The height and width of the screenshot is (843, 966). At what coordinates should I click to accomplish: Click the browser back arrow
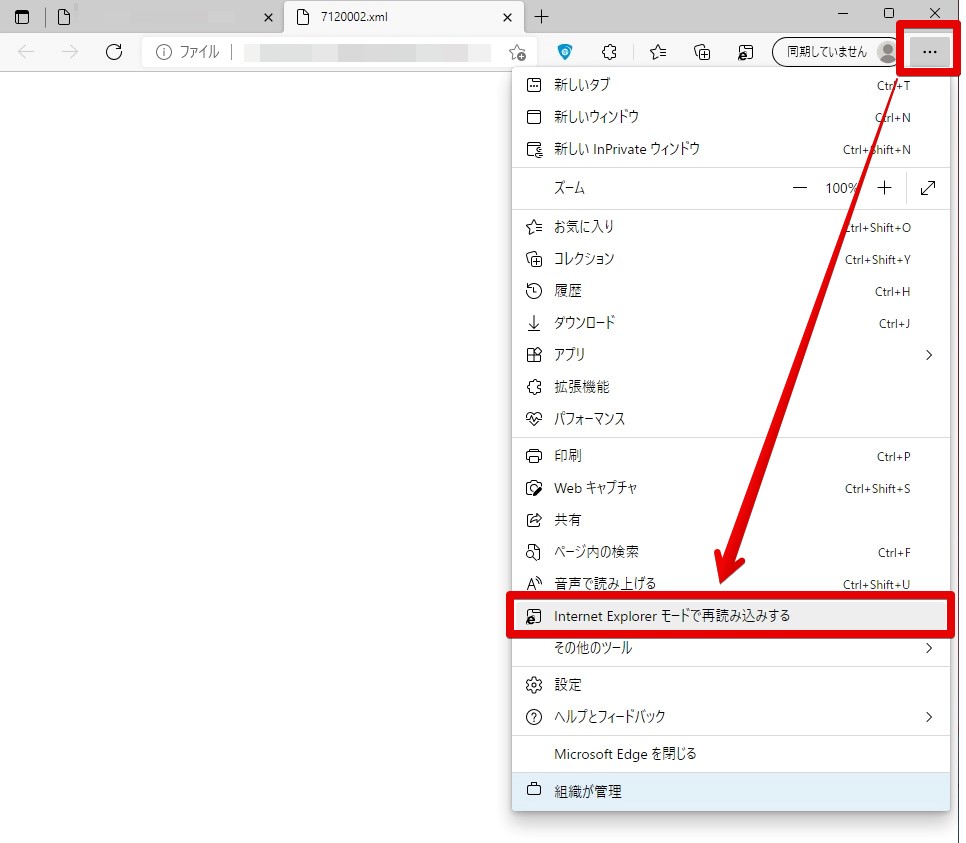tap(26, 52)
